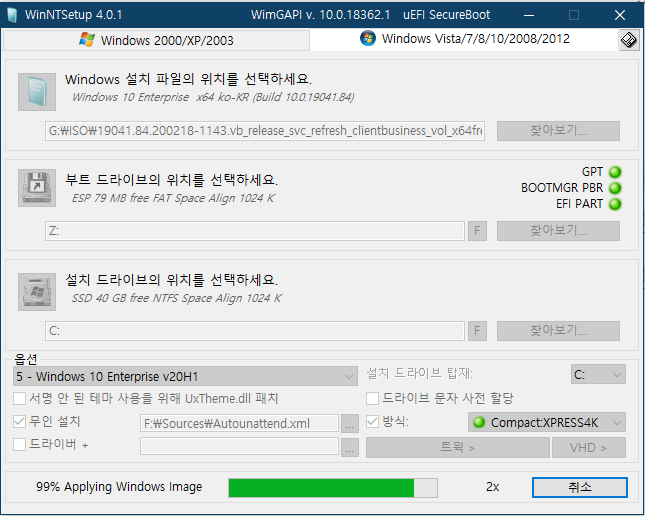
Task: Click the 2x speed indicator text
Action: pos(492,487)
